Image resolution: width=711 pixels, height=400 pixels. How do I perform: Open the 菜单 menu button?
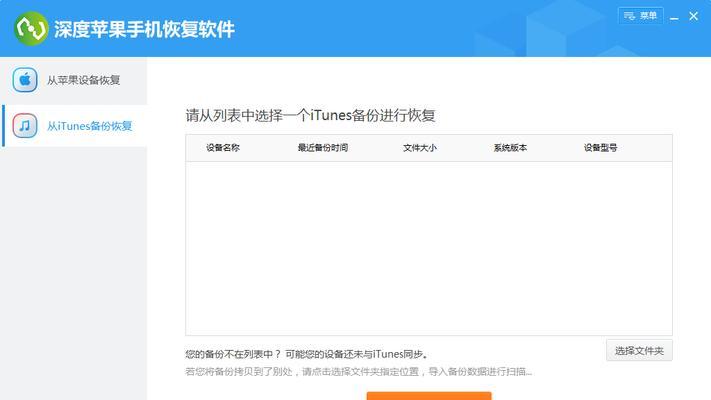pos(641,16)
